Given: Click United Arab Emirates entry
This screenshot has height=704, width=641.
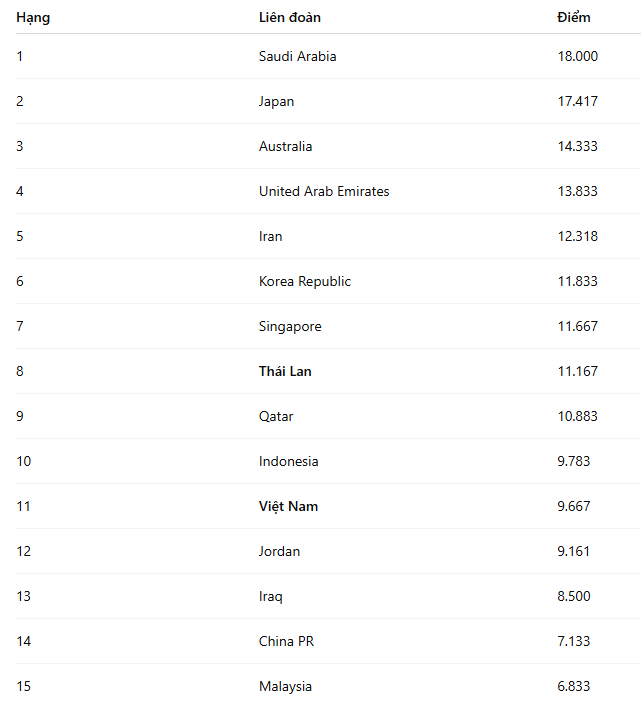Looking at the screenshot, I should pos(324,191).
